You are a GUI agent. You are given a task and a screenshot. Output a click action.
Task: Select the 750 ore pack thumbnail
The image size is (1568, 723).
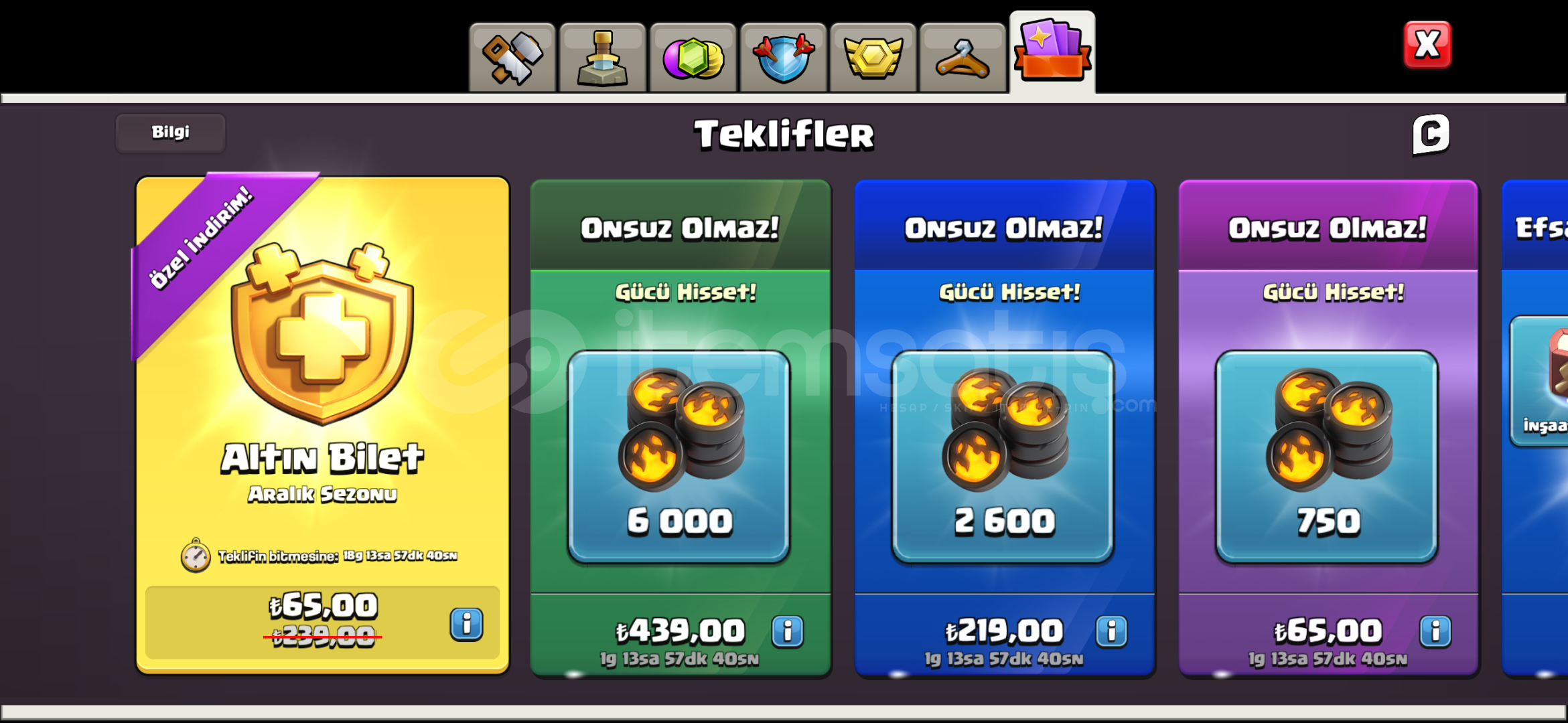tap(1327, 457)
